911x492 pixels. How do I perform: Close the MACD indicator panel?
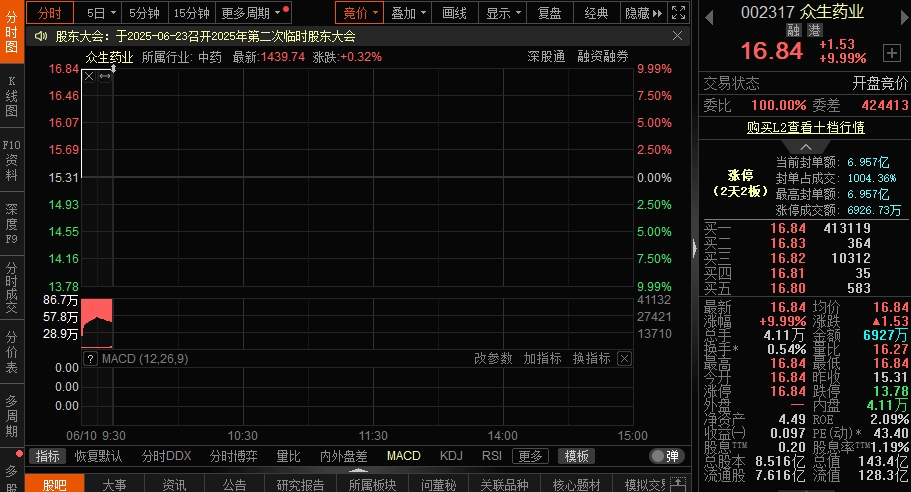click(625, 359)
